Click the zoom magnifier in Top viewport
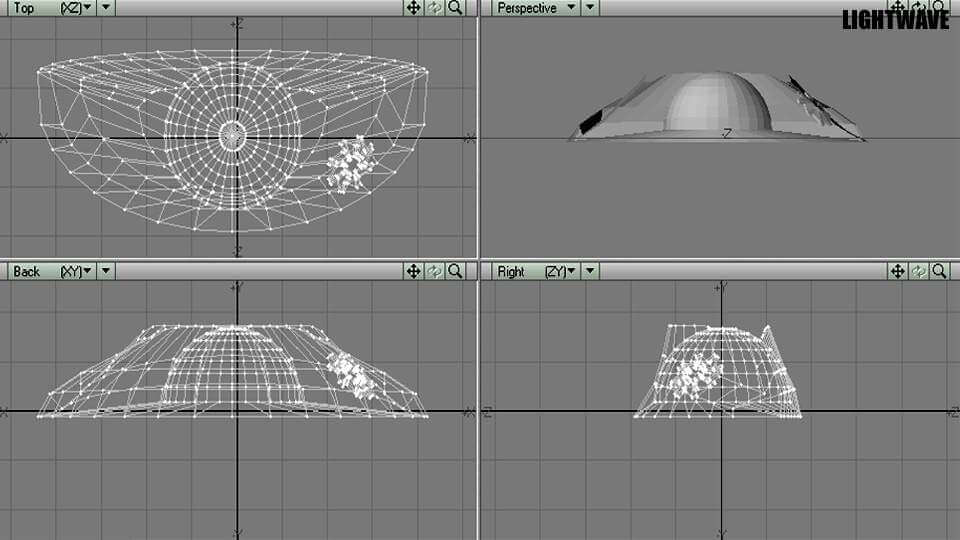Screen dimensions: 960x540 point(455,8)
